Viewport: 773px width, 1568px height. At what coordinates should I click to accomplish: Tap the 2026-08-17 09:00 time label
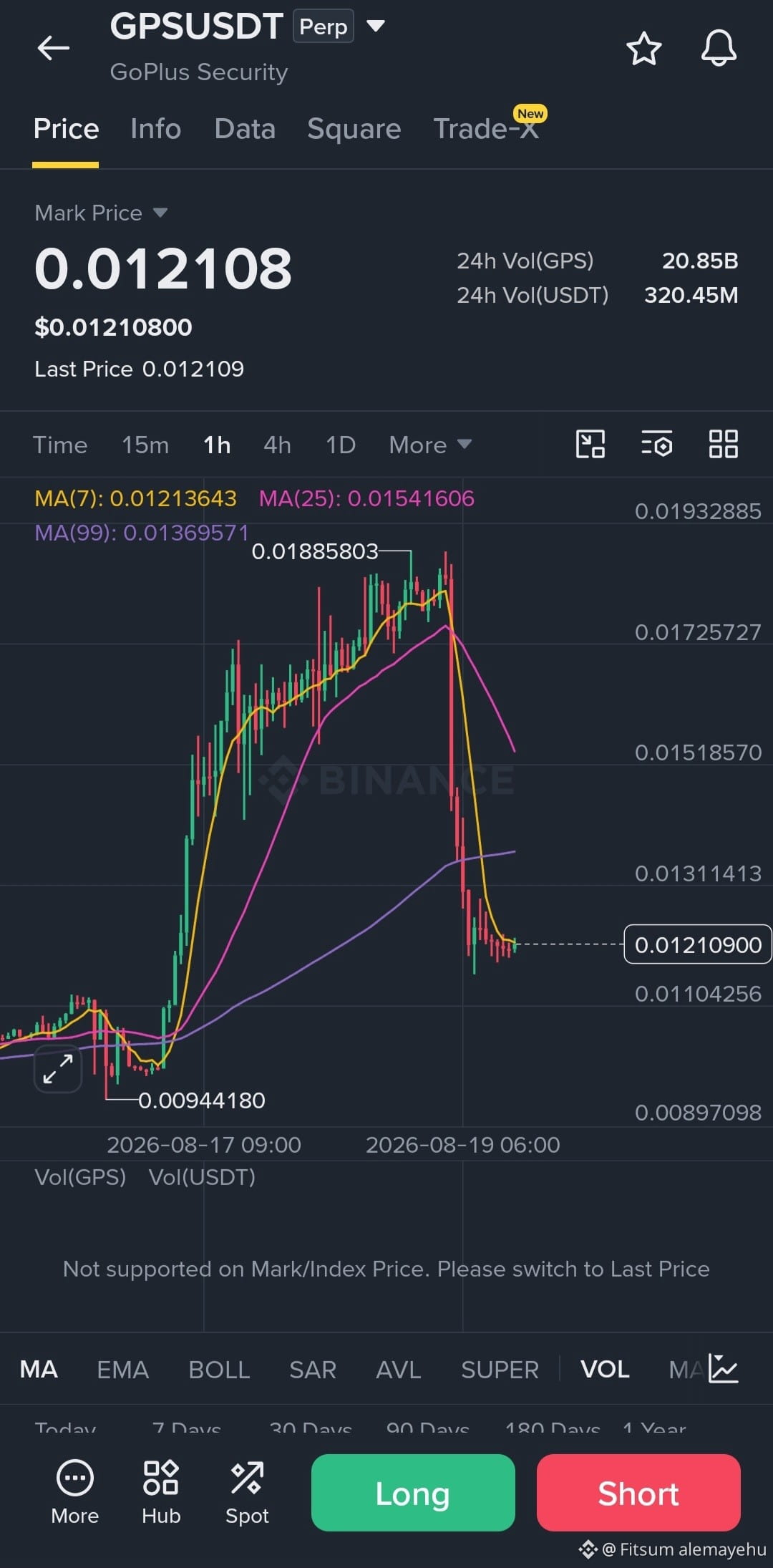(204, 1144)
